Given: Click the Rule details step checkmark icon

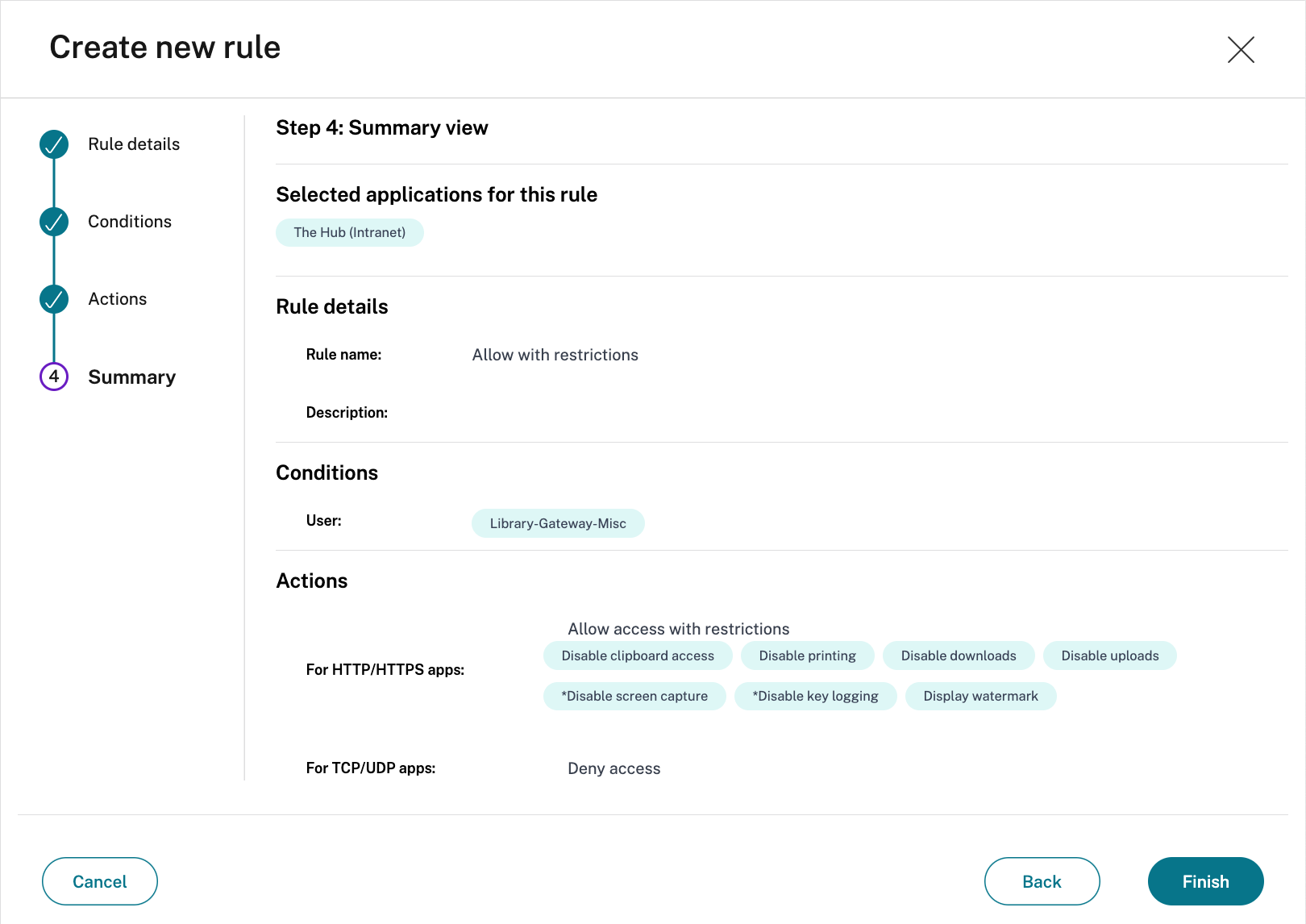Looking at the screenshot, I should coord(54,144).
